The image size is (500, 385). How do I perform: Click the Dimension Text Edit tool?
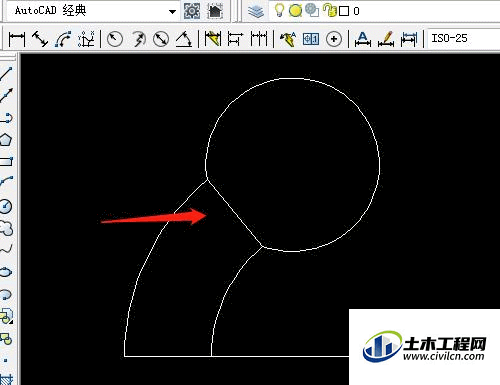pos(386,39)
